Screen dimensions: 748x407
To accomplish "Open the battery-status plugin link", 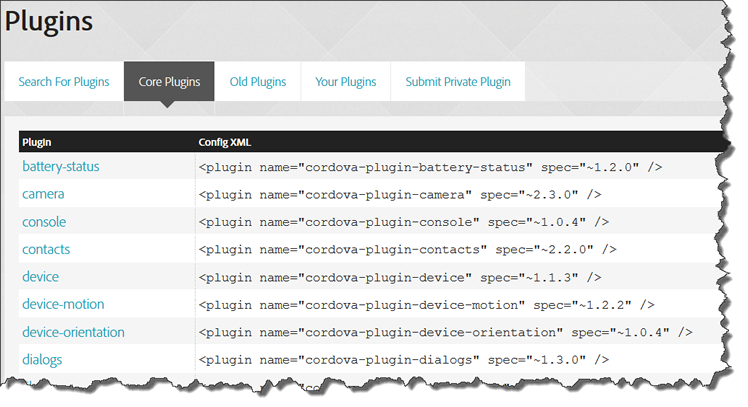I will click(61, 167).
